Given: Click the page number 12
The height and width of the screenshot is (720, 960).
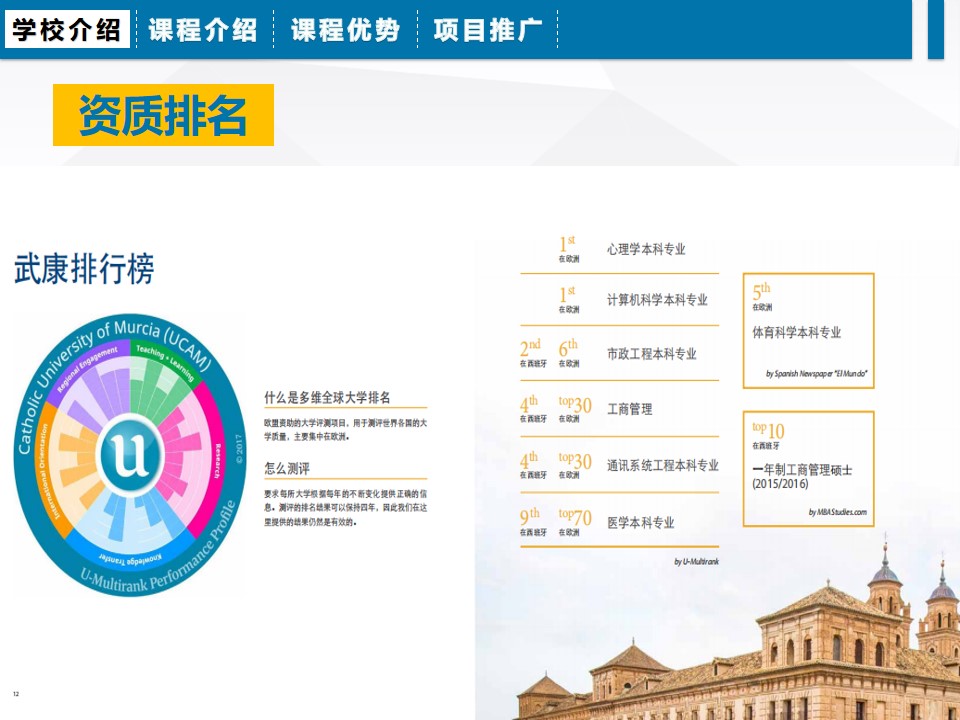Looking at the screenshot, I should (x=16, y=694).
